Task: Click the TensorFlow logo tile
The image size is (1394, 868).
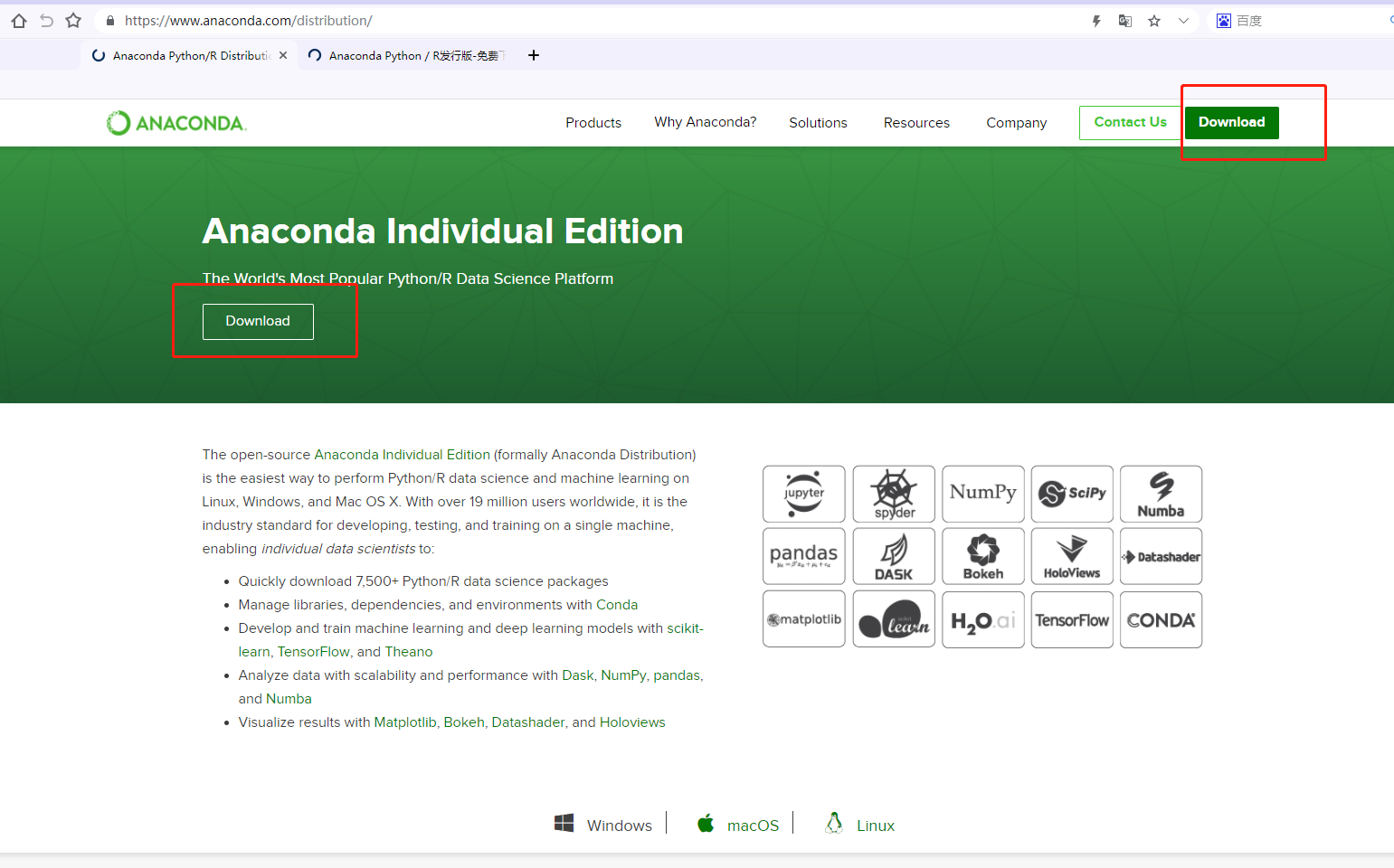Action: point(1072,619)
